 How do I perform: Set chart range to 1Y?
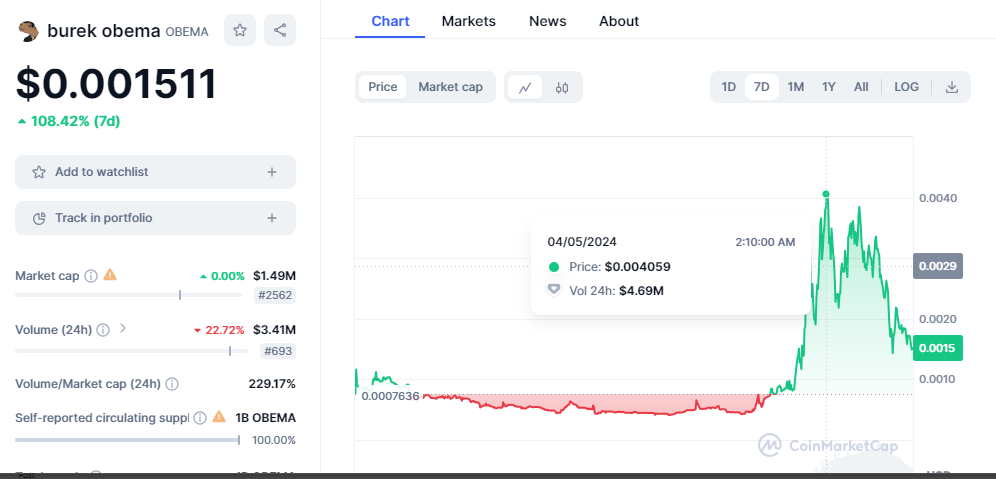tap(828, 87)
